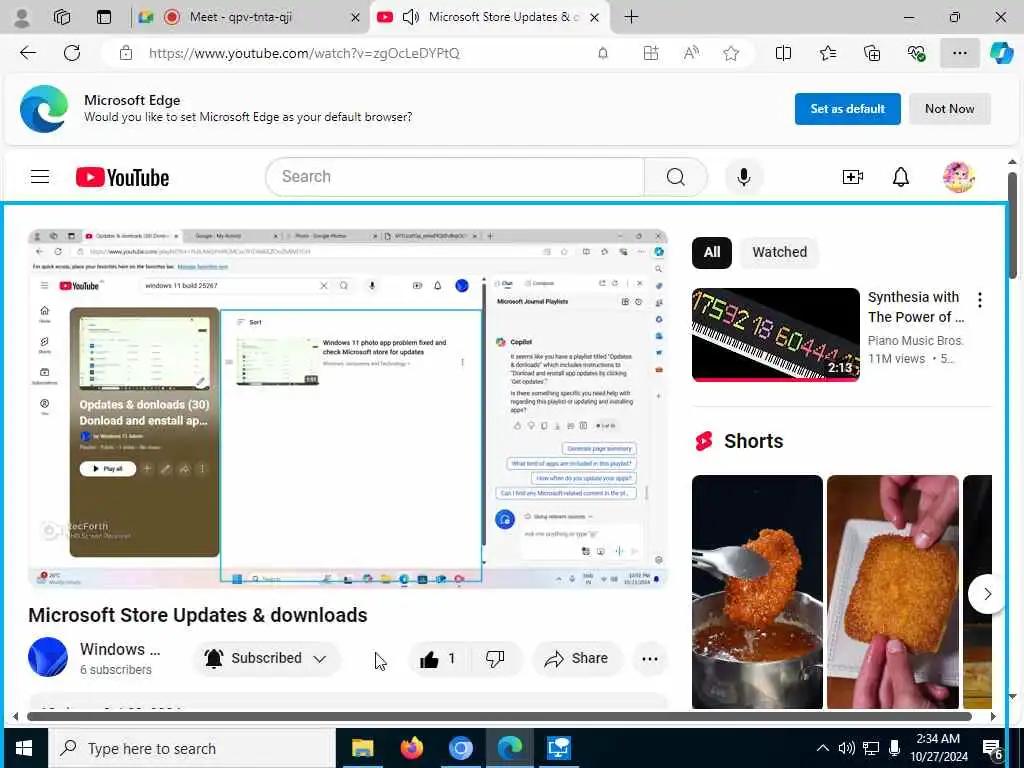Click the video player
Viewport: 1024px width, 768px height.
click(347, 408)
